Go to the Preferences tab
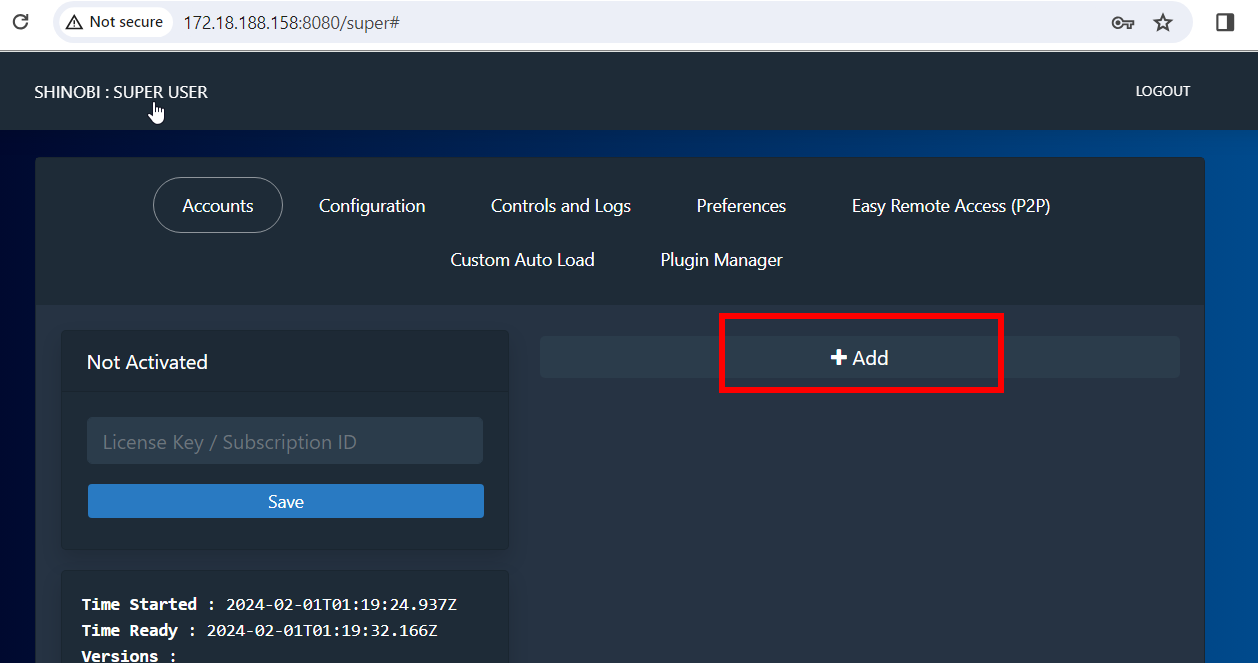Viewport: 1258px width, 663px height. (x=741, y=206)
